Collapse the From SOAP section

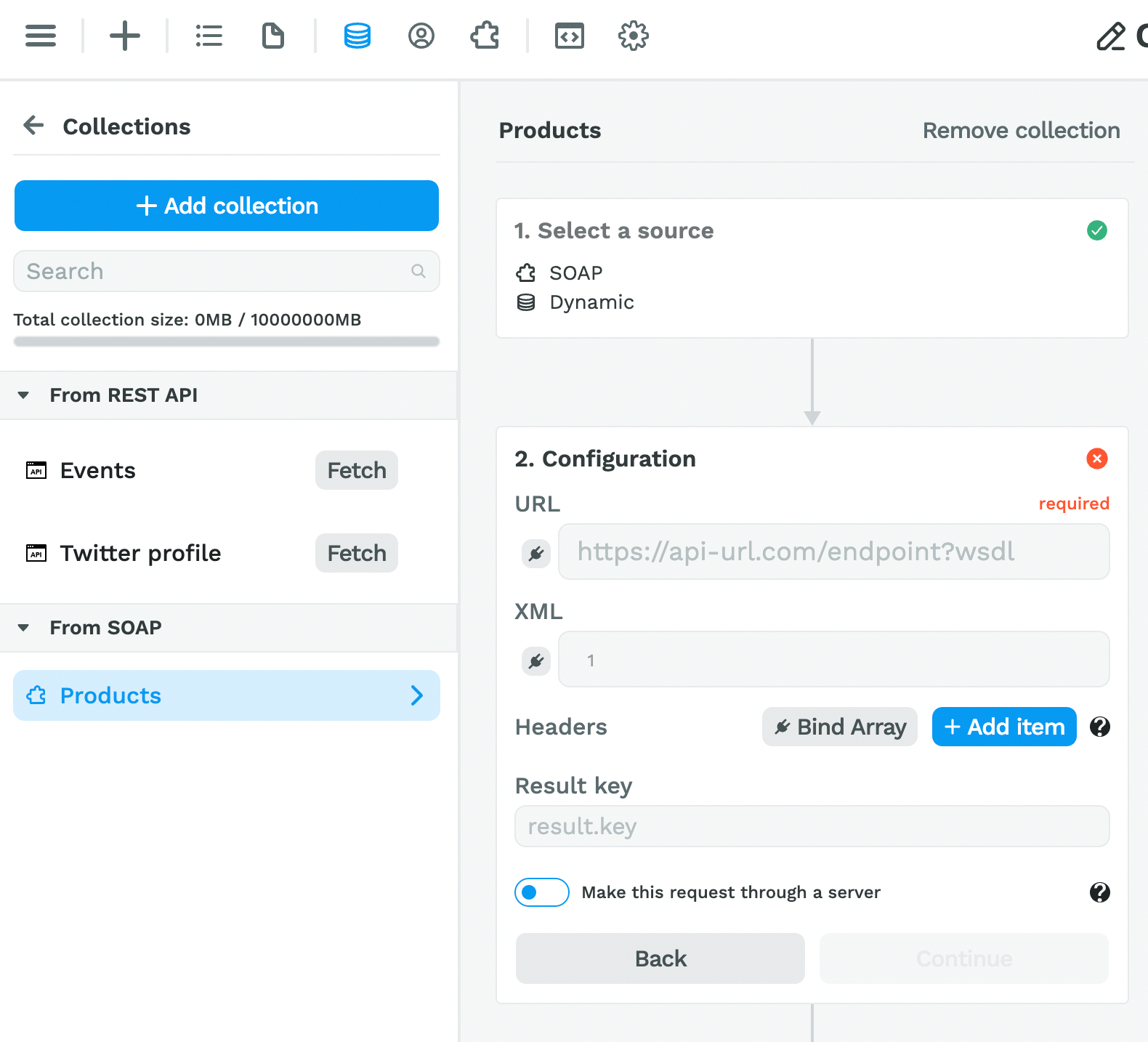pyautogui.click(x=24, y=628)
